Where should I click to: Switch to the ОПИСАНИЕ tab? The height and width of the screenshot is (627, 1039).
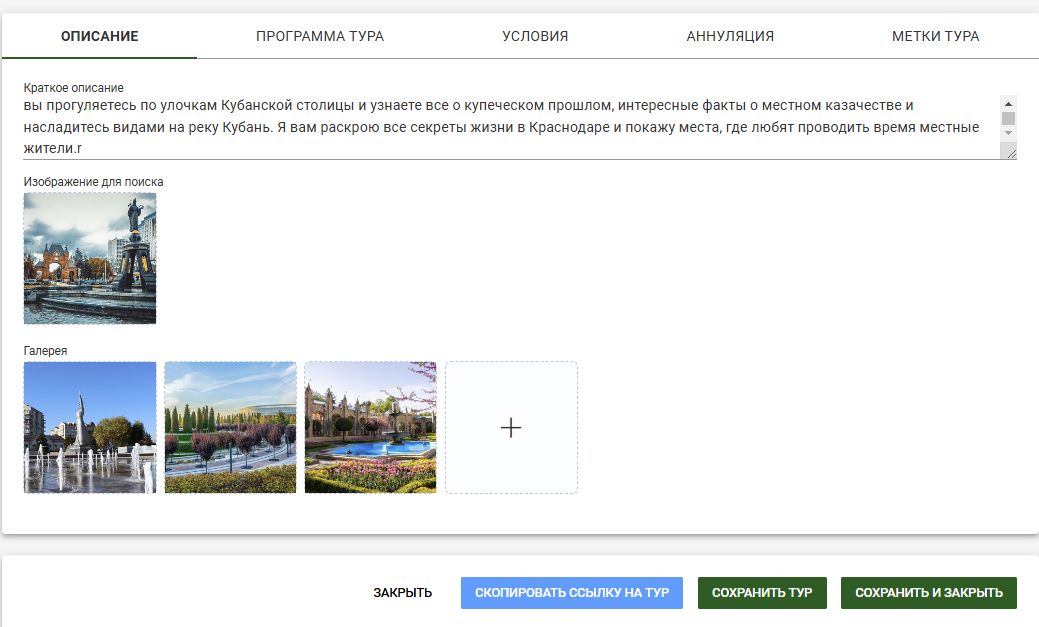(x=99, y=36)
